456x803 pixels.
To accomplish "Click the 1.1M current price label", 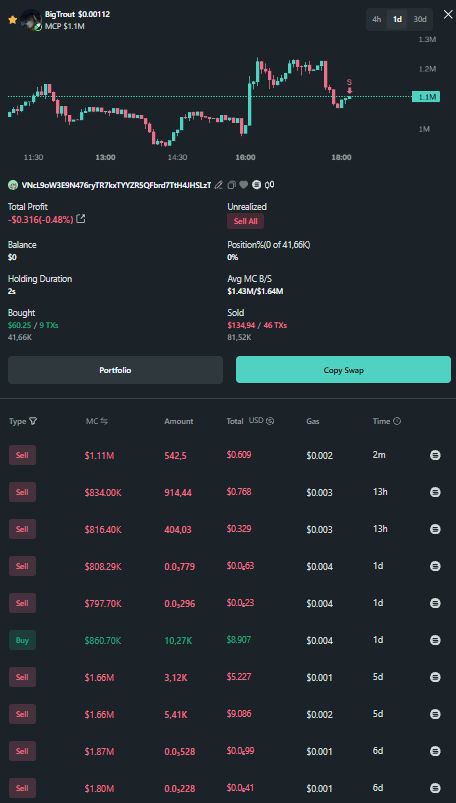I will [426, 97].
